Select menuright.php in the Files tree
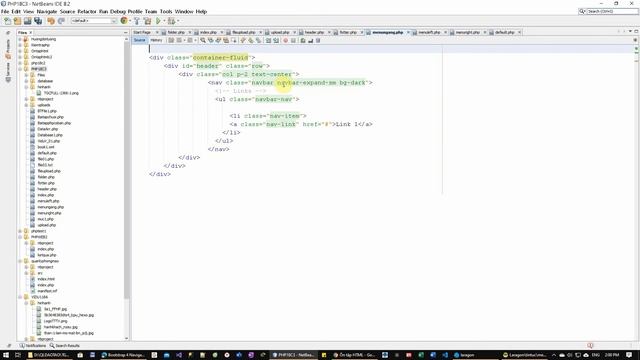The height and width of the screenshot is (360, 640). click(x=49, y=213)
